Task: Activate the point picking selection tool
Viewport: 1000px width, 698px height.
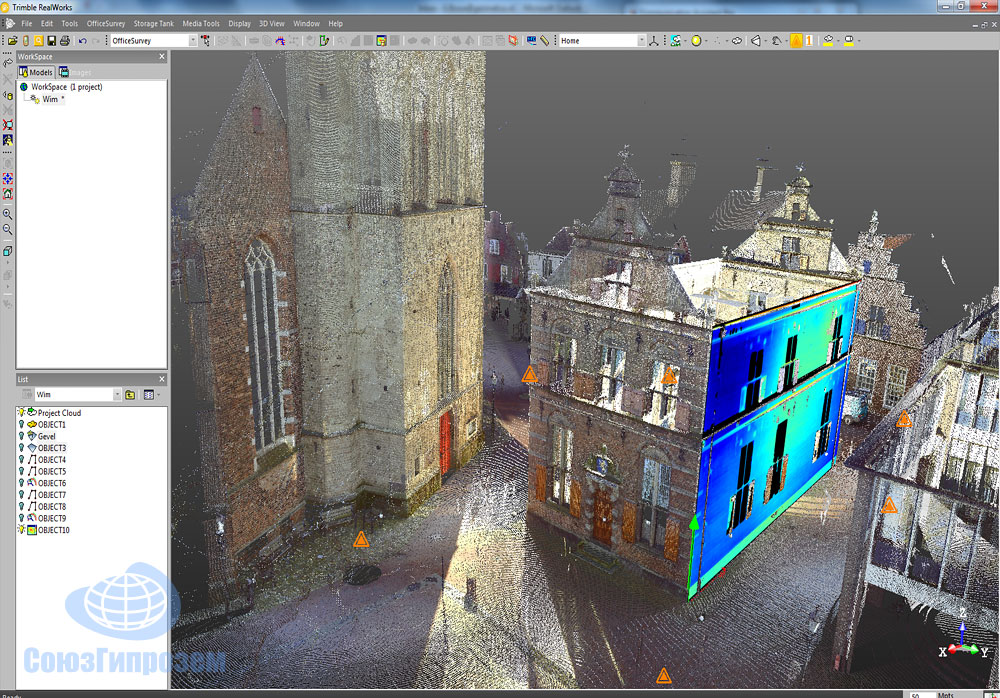Action: tap(205, 41)
